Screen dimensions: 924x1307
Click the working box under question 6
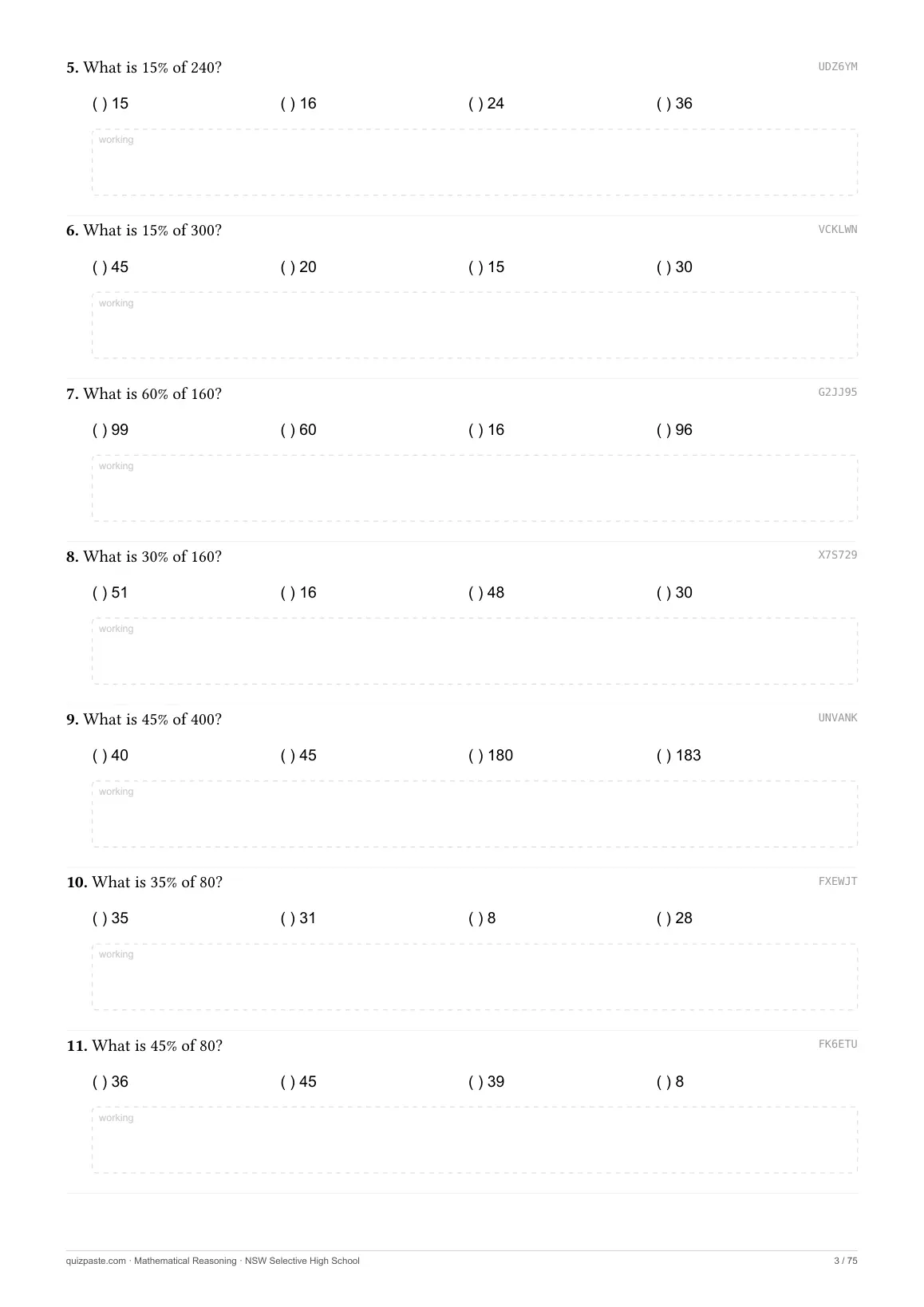pyautogui.click(x=475, y=326)
